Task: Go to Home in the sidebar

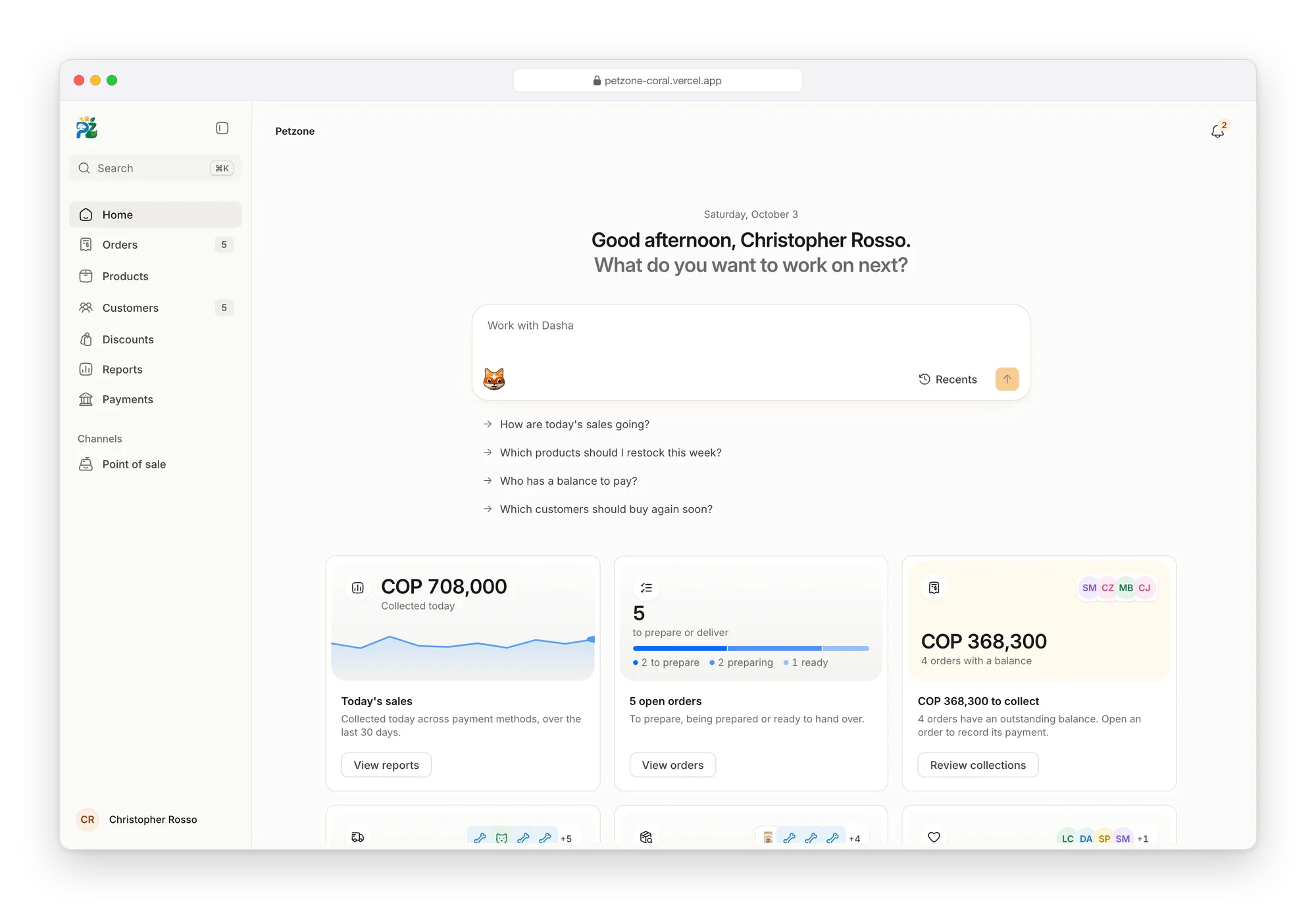Action: click(x=155, y=214)
